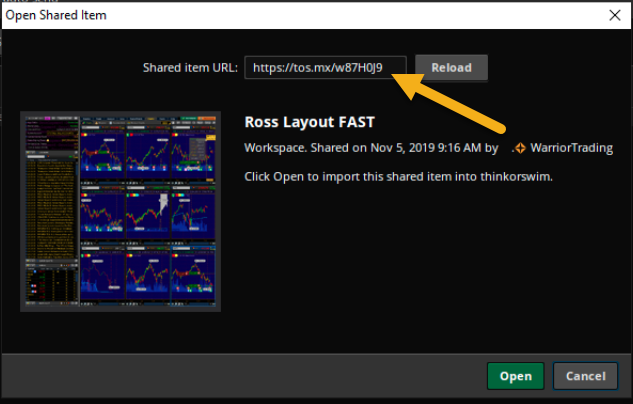Click the 'Shared item URL:' label
The width and height of the screenshot is (633, 404).
pyautogui.click(x=191, y=67)
